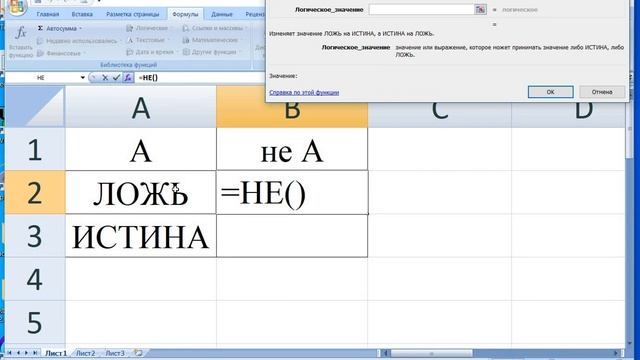This screenshot has height=360, width=640.
Task: Click the collapse dialog range selector icon
Action: [x=480, y=9]
